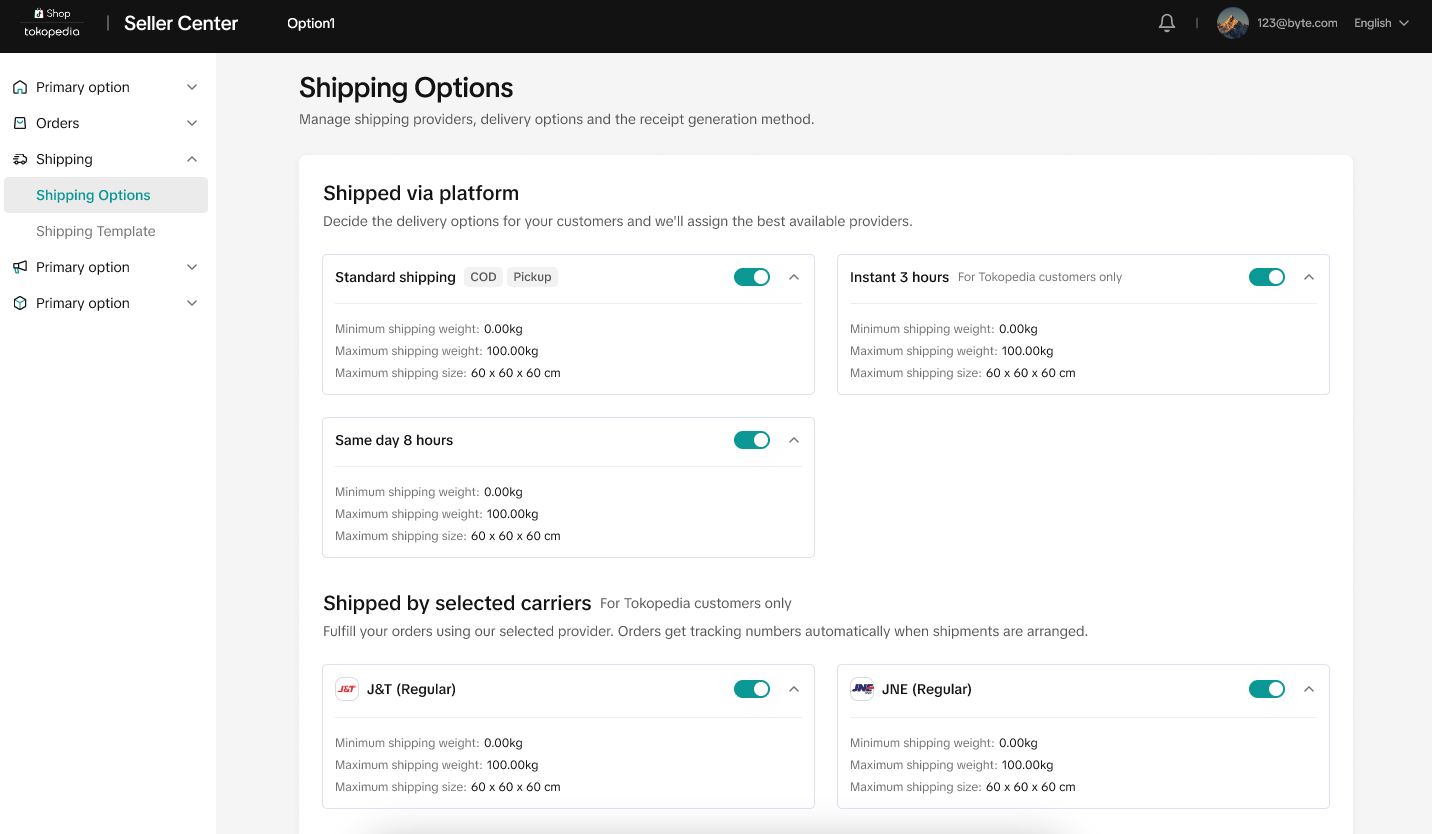Collapse the Standard shipping card
This screenshot has width=1432, height=834.
(x=794, y=277)
